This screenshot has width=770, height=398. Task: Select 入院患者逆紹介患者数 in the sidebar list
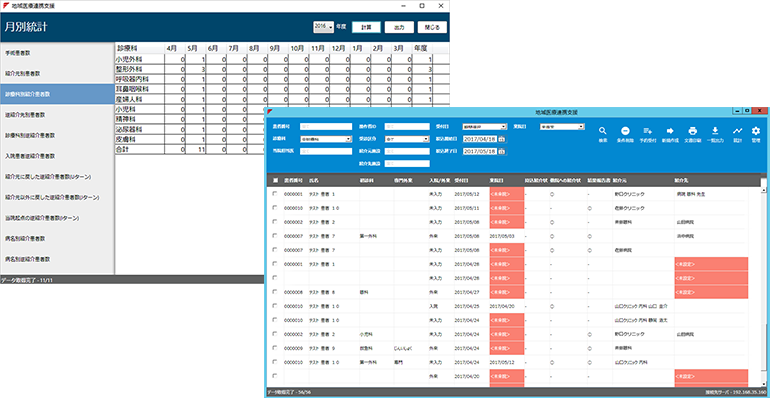click(x=57, y=156)
